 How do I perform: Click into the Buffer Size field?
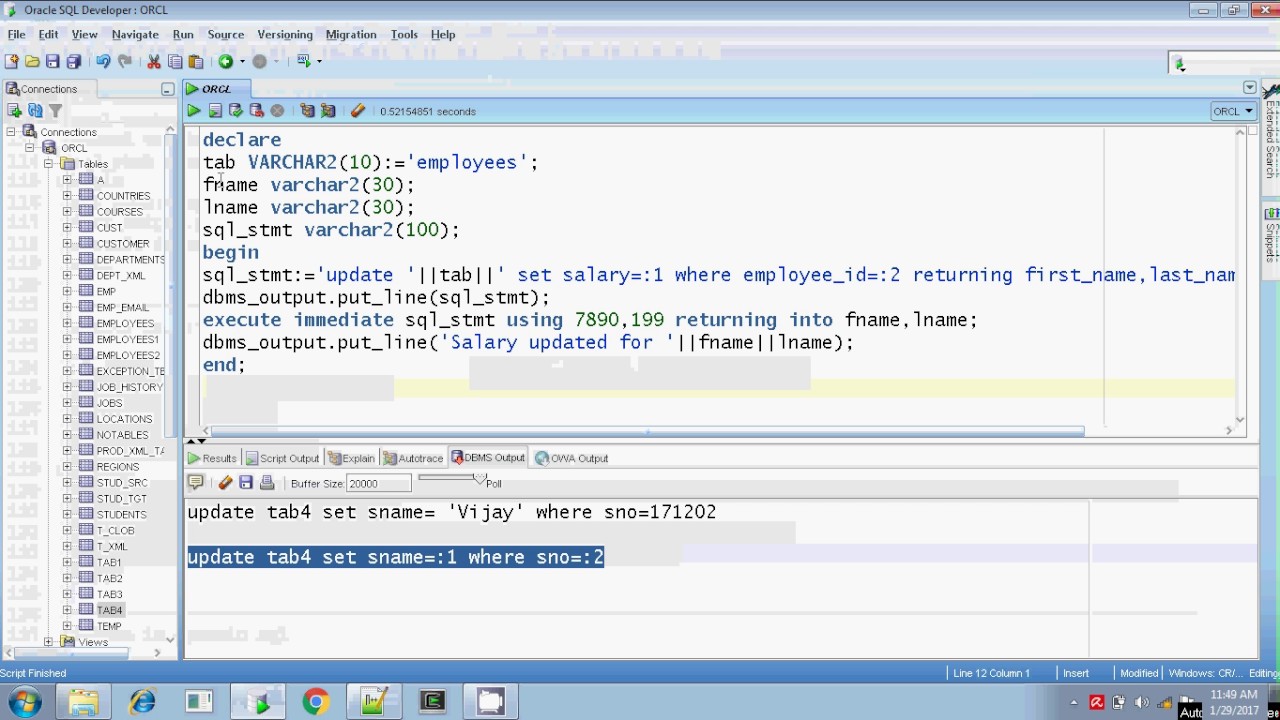pyautogui.click(x=379, y=483)
